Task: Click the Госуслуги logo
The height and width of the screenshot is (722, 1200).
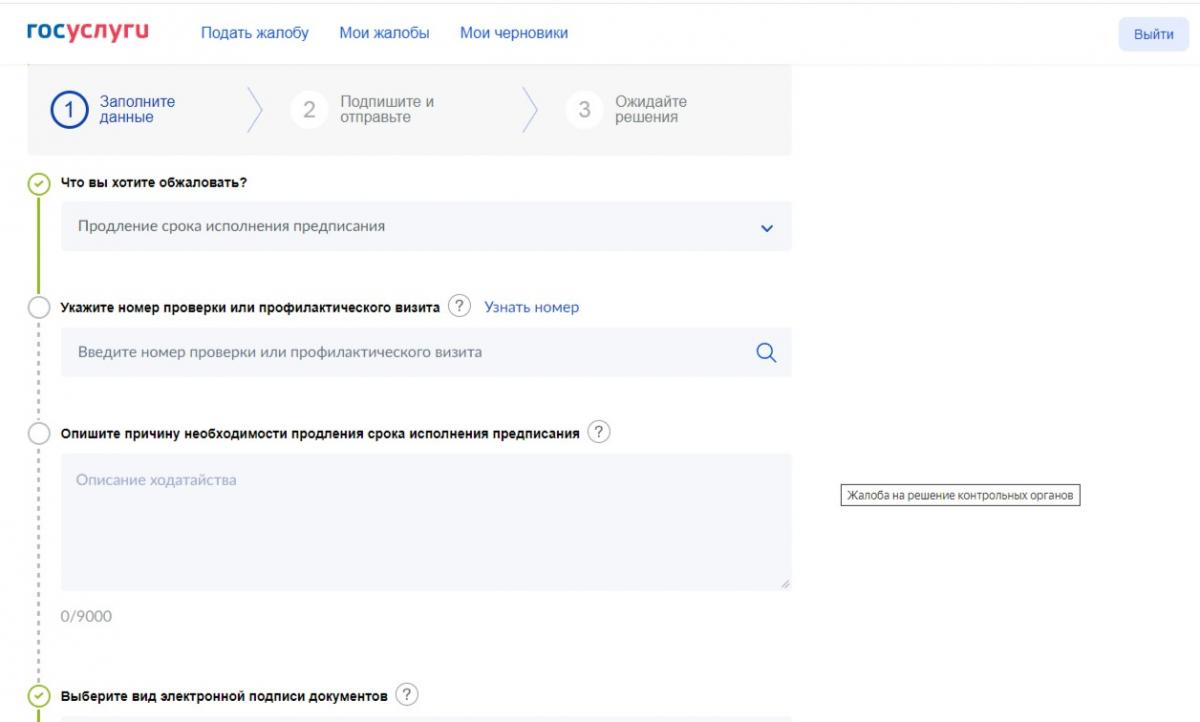Action: 87,32
